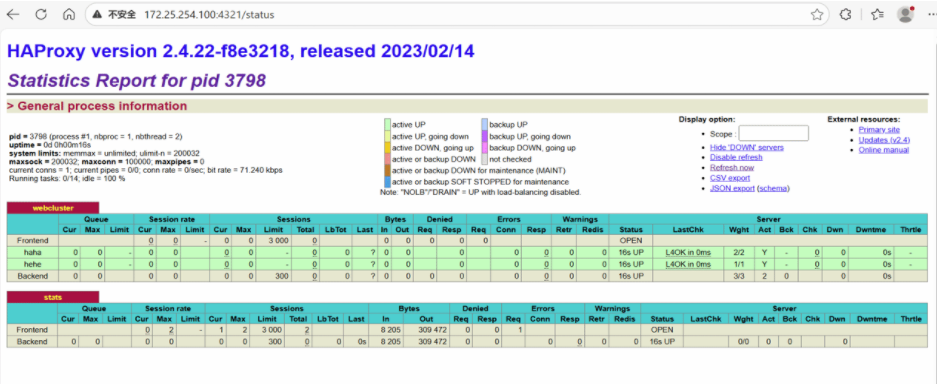Click inside the Scope text field
The image size is (937, 384).
tap(773, 133)
